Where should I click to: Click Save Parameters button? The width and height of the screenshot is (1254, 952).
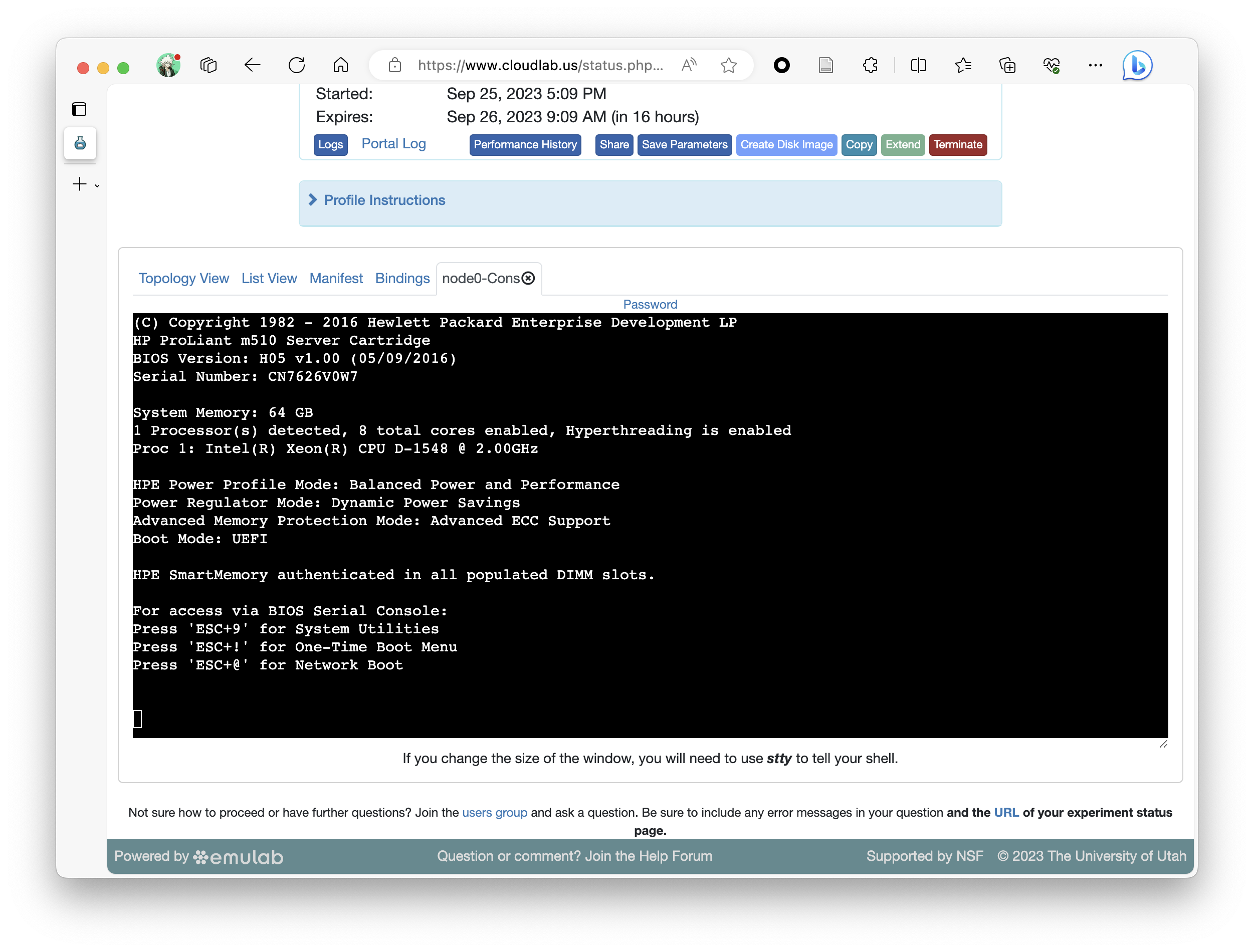point(684,144)
